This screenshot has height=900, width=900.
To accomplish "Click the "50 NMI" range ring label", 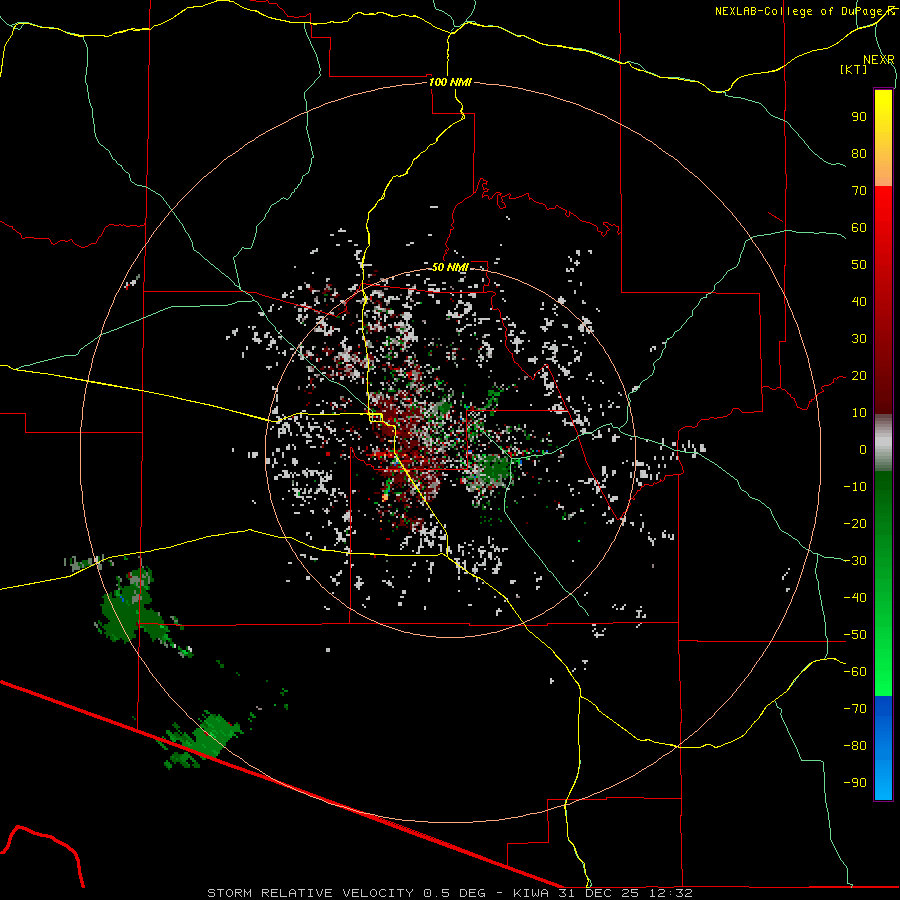I will click(450, 267).
